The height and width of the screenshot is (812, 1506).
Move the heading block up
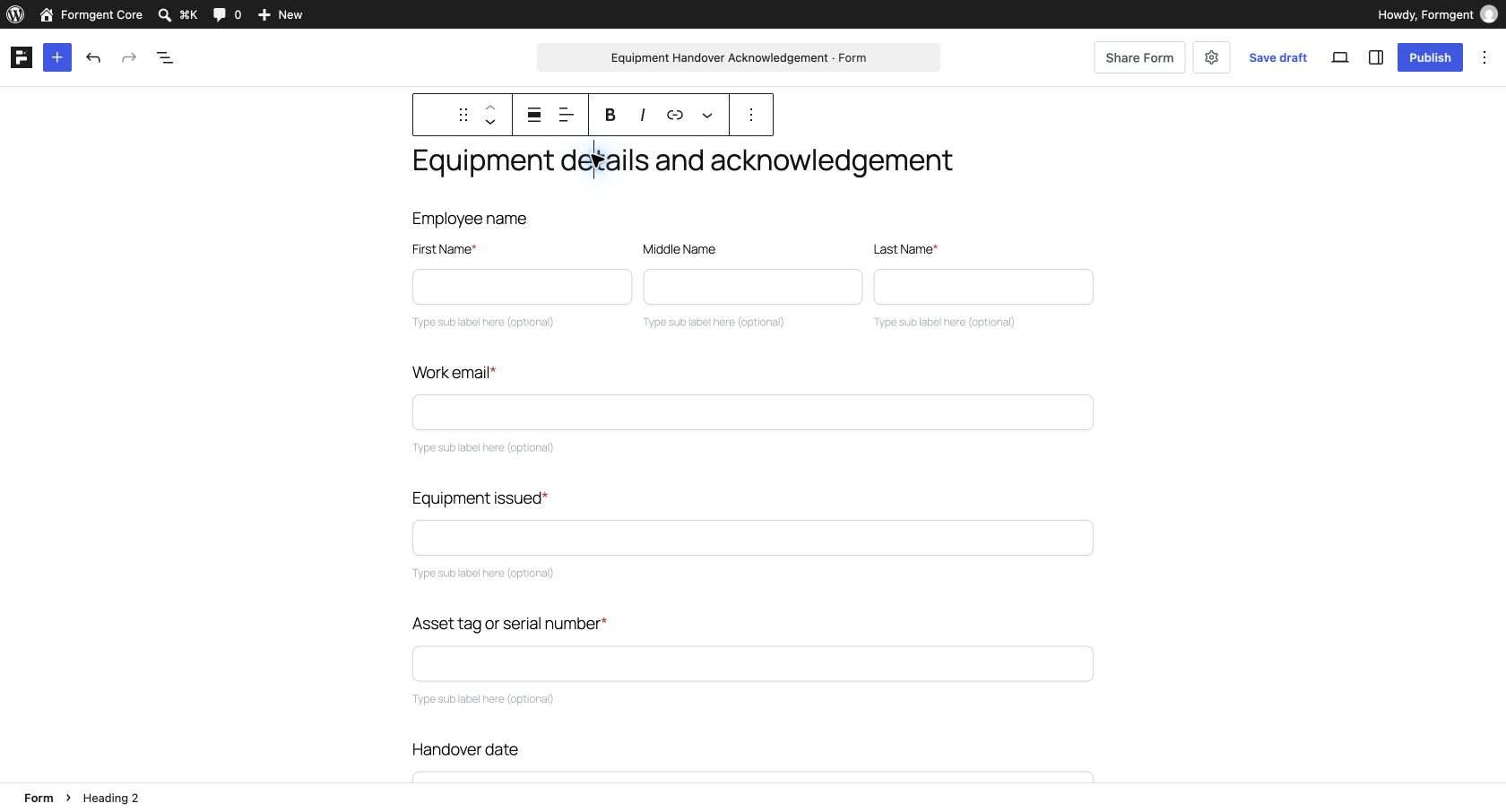click(x=490, y=108)
